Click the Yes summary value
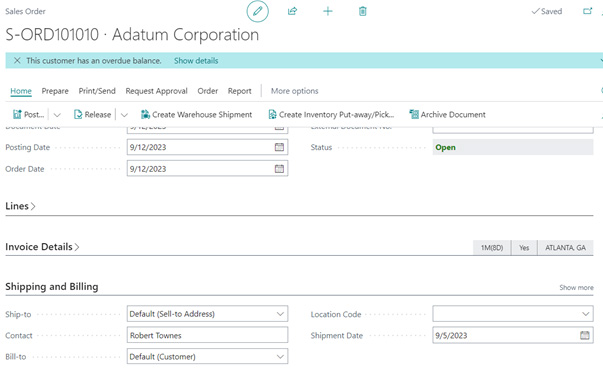 point(524,248)
